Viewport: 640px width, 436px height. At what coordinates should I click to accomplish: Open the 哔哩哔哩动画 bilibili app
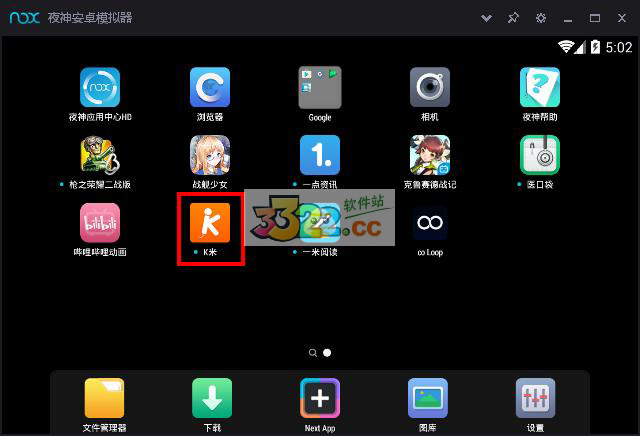point(100,223)
